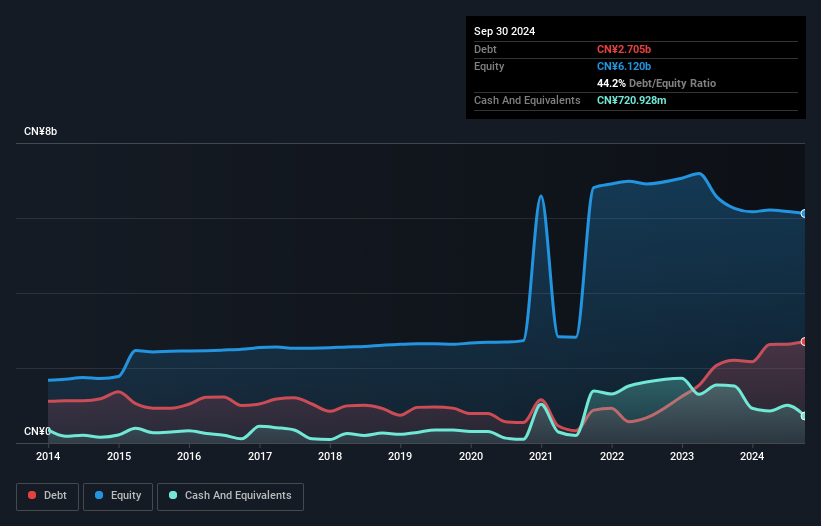
Task: Click the 2017 x-axis label
Action: (260, 456)
